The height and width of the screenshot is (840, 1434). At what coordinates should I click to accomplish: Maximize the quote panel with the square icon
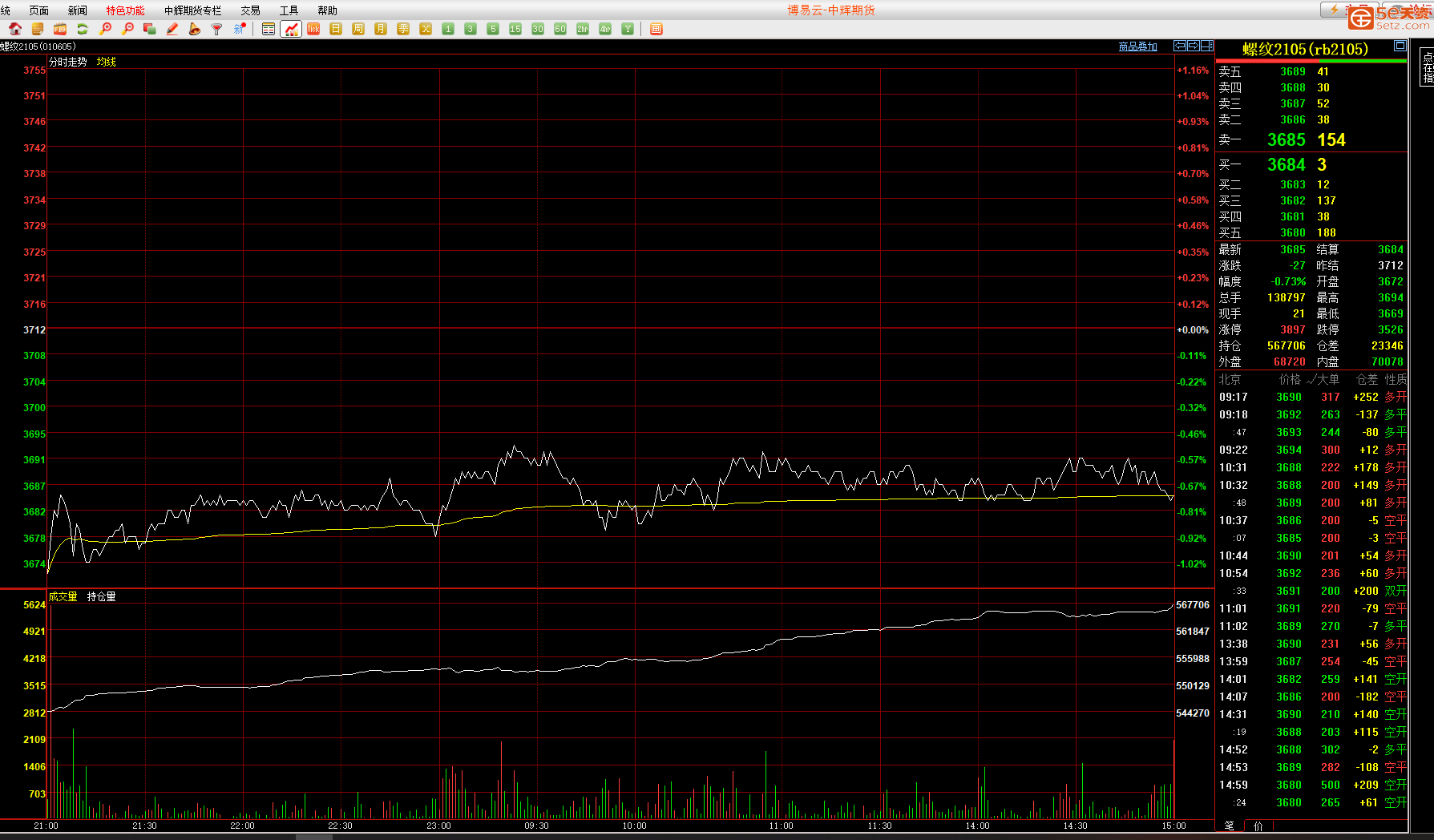(1400, 46)
